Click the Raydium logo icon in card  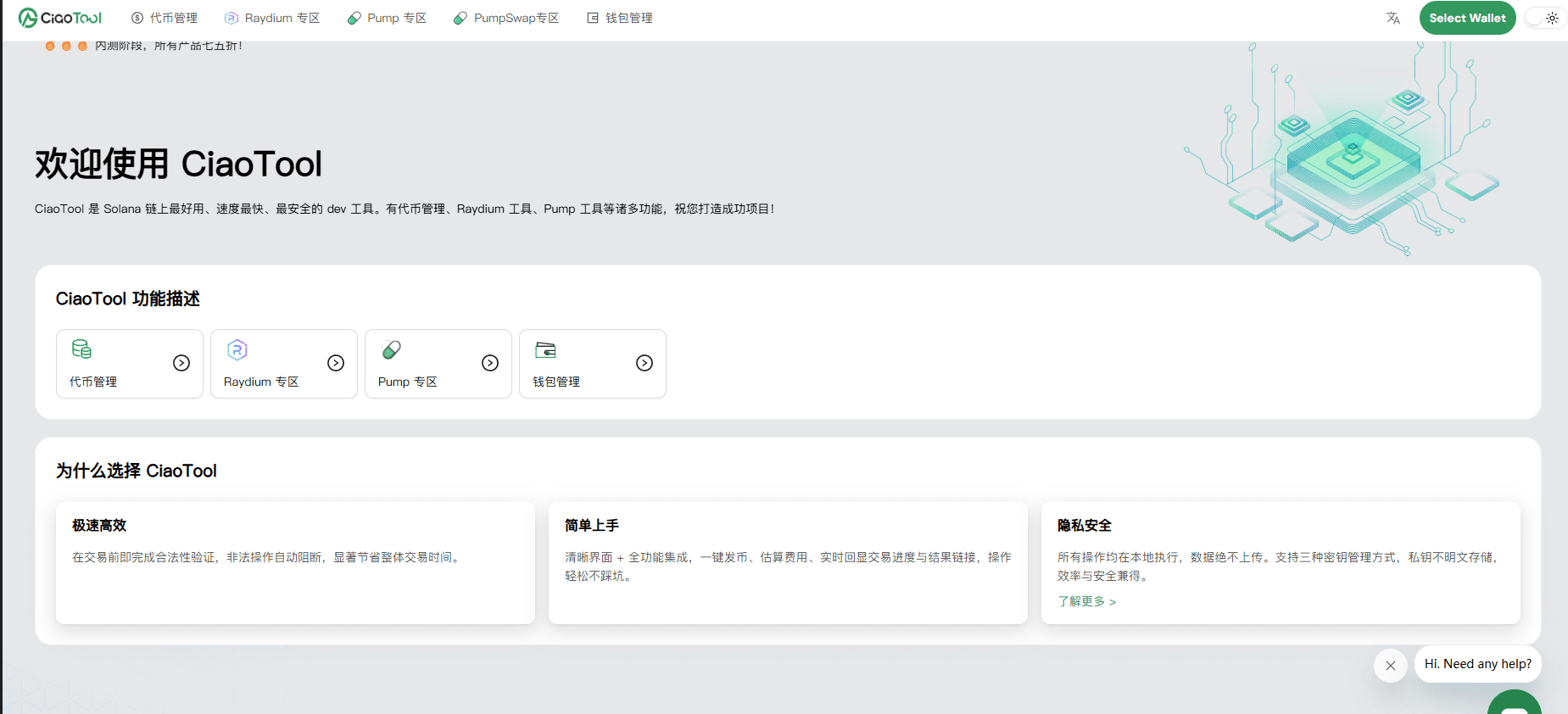[x=237, y=349]
